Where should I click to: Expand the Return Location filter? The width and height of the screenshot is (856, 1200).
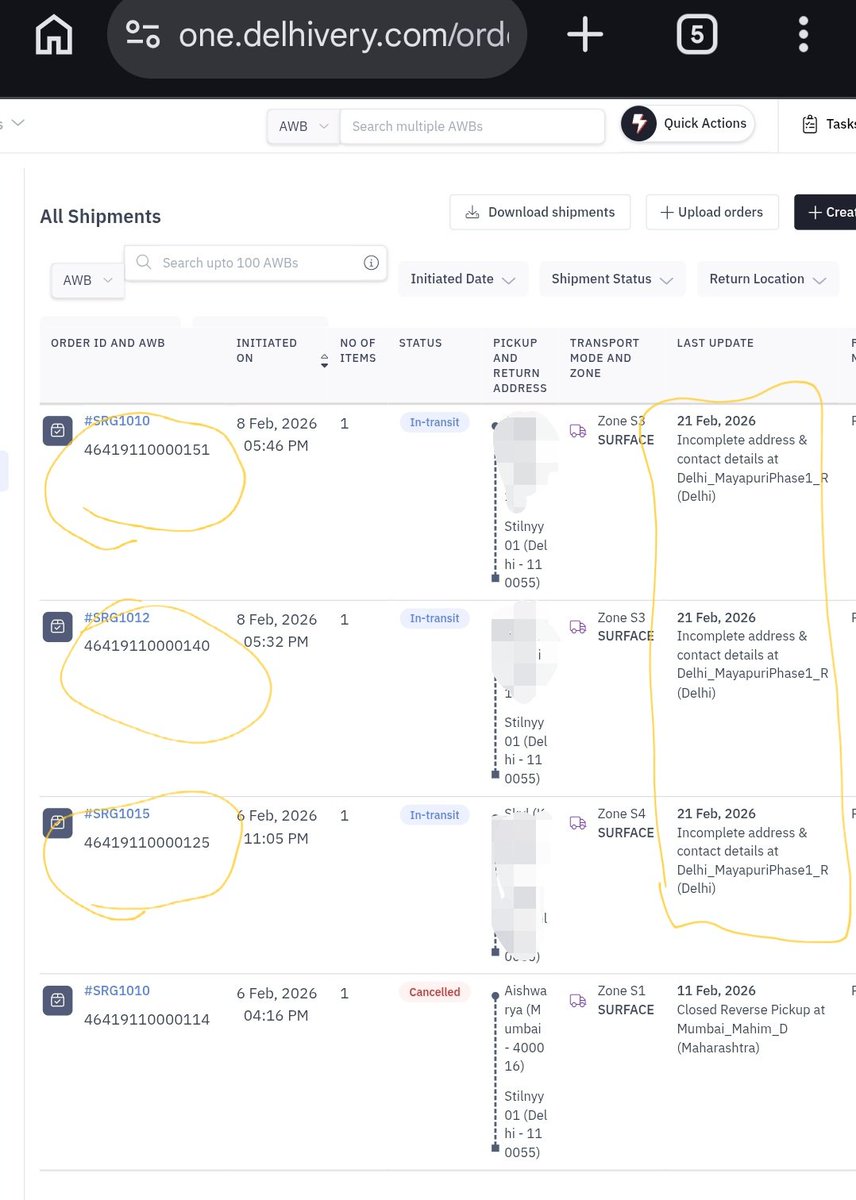768,279
